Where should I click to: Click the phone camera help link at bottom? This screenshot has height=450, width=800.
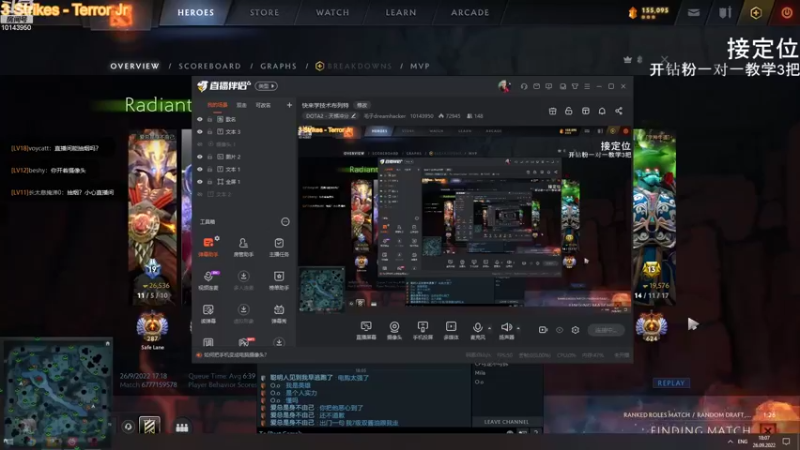click(235, 355)
